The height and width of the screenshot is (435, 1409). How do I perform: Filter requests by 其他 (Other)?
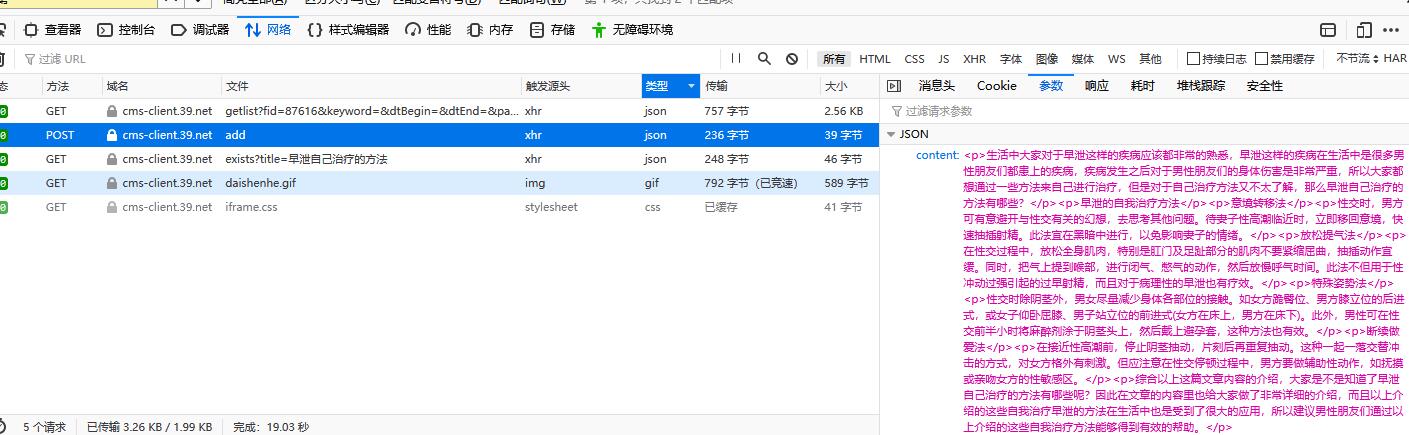[1150, 59]
